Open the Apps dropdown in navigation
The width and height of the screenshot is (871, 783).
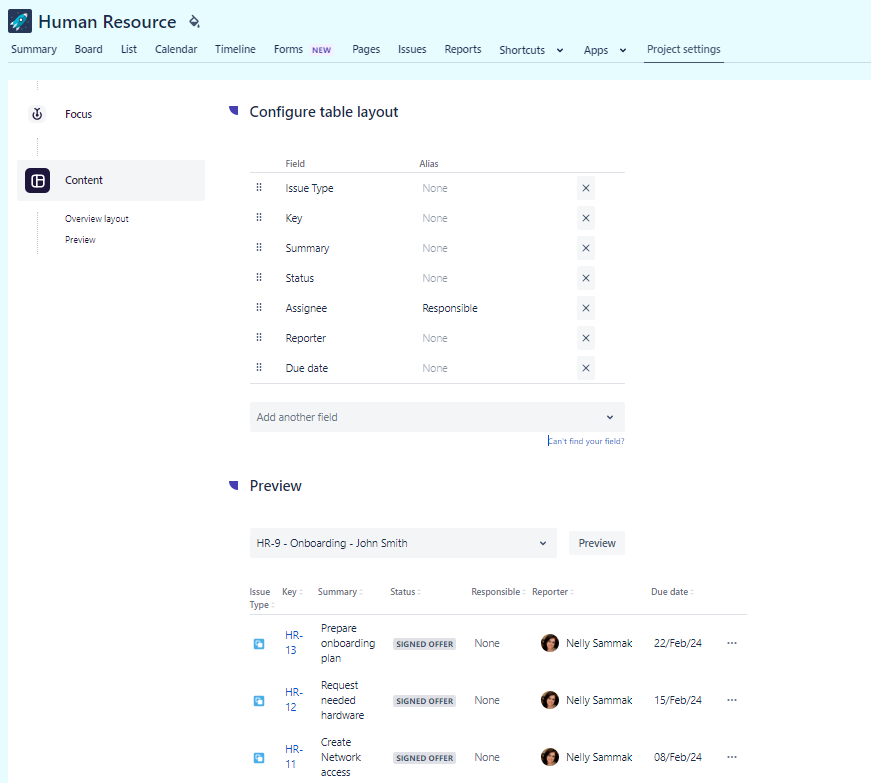605,50
